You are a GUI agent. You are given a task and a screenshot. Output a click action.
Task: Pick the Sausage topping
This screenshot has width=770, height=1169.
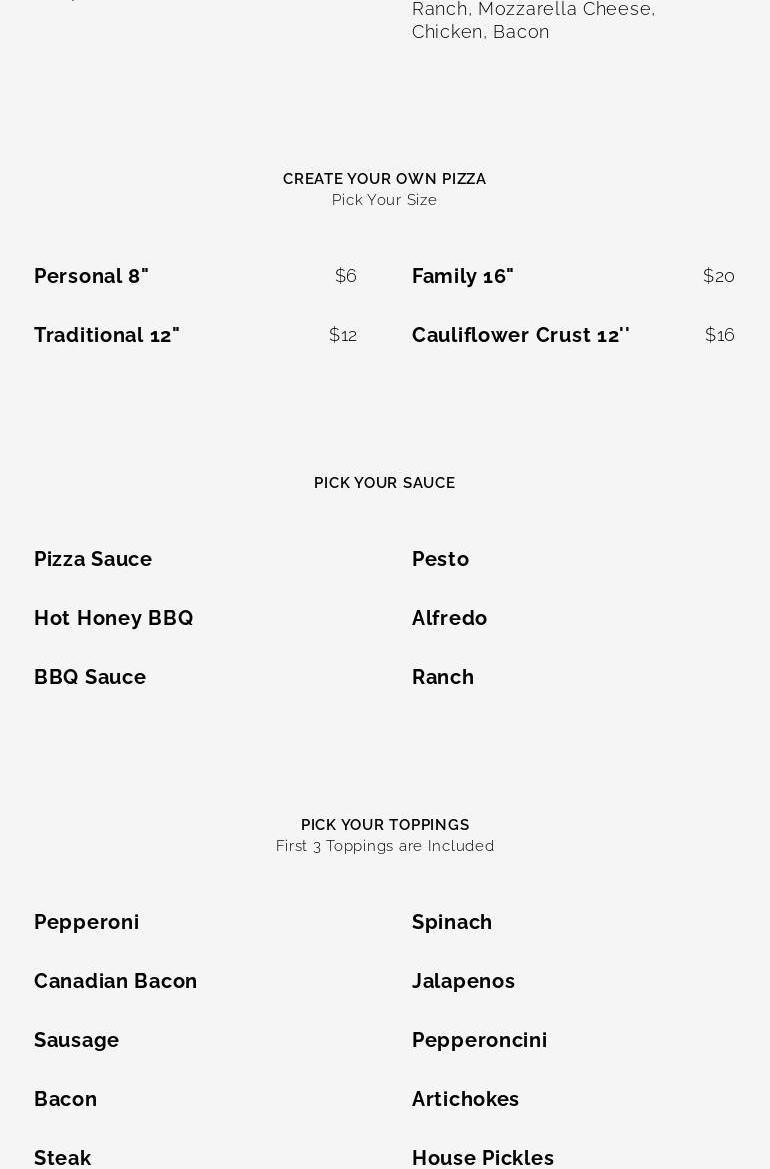click(x=76, y=1040)
